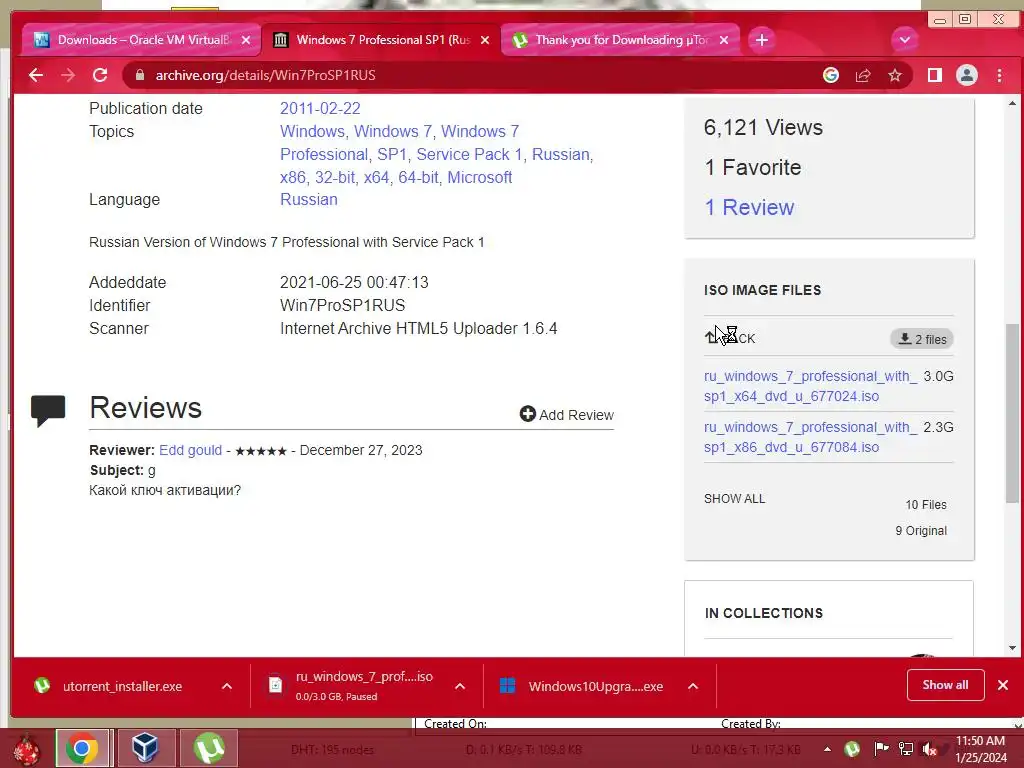Switch to Thank you for Downloading µTorrent tab
Viewport: 1024px width, 768px height.
coord(622,40)
